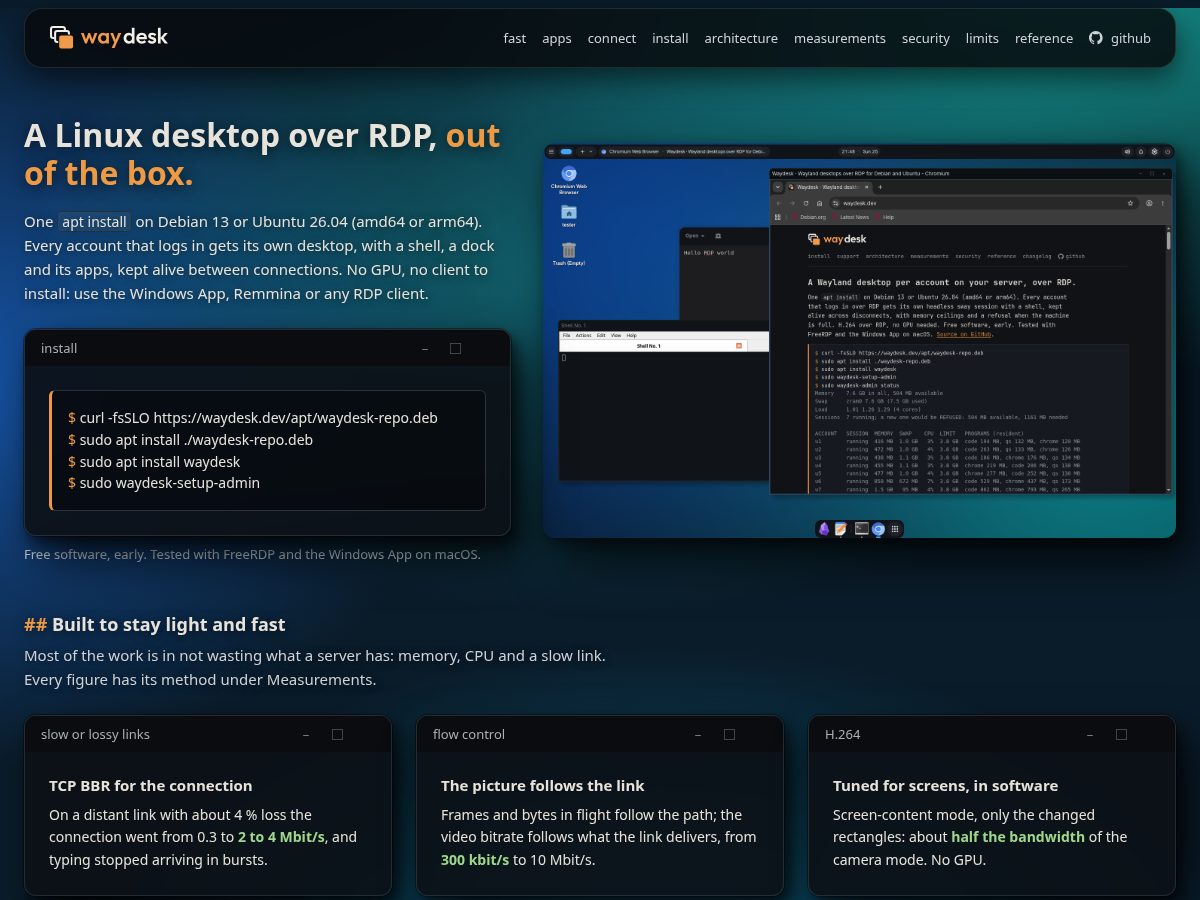
Task: Open the apps nav link
Action: coord(557,38)
